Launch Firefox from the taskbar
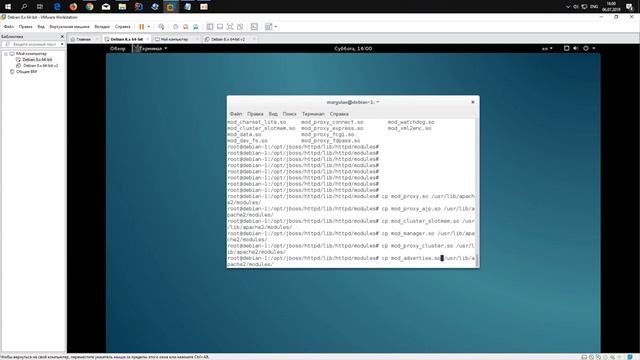 (x=73, y=7)
